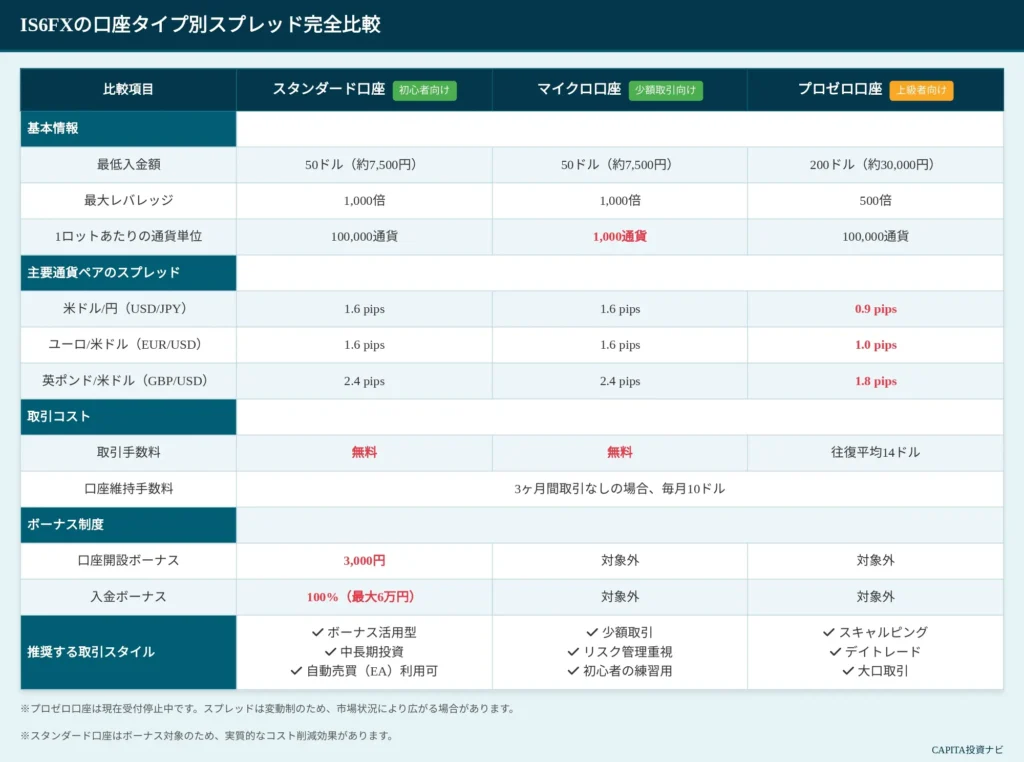This screenshot has width=1024, height=762.
Task: Click マイクロ口座 leverage 1,000倍 cell
Action: click(620, 200)
